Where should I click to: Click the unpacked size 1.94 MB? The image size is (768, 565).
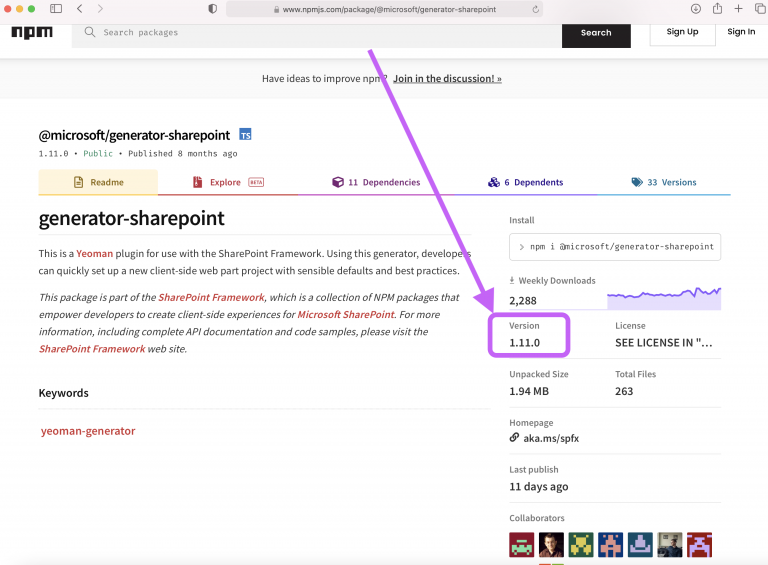pos(529,391)
